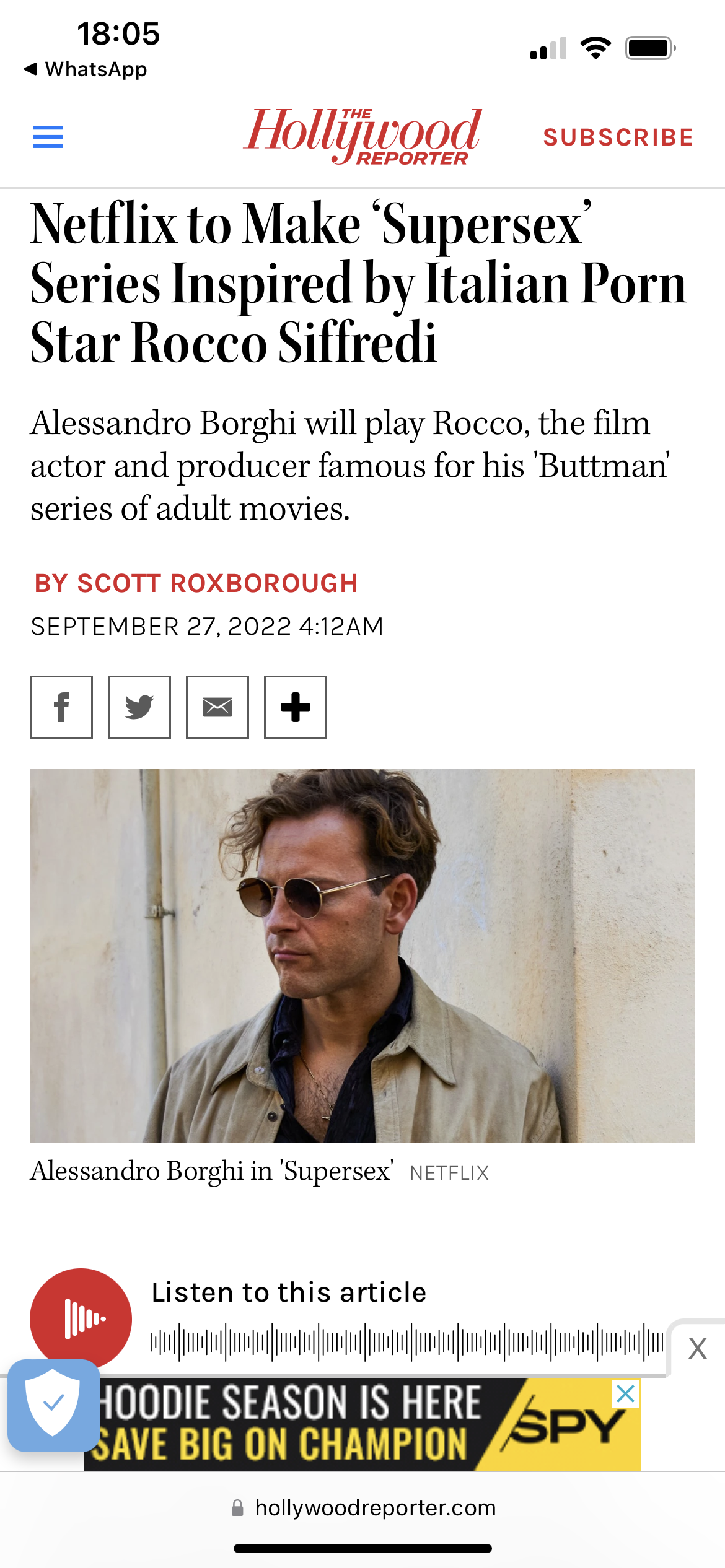725x1568 pixels.
Task: Tap The Hollywood Reporter logo
Action: coord(362,136)
